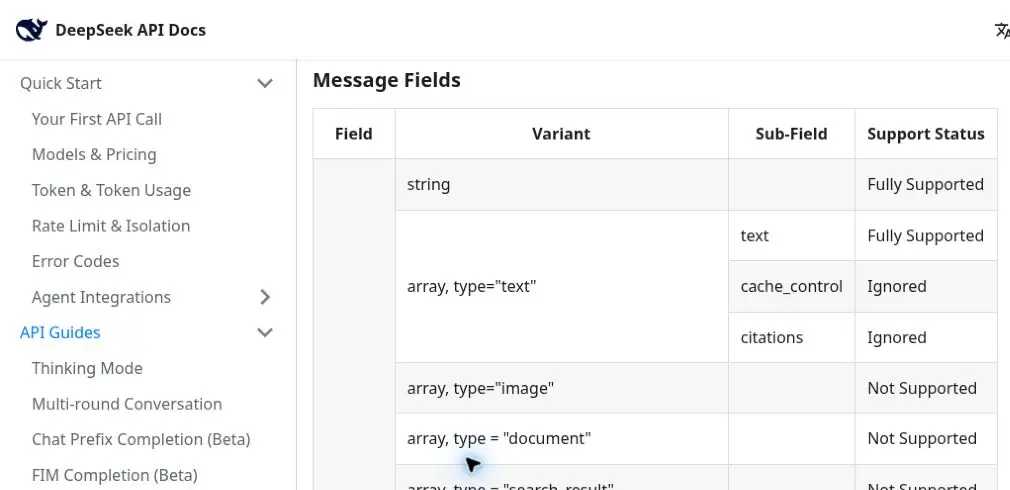1010x490 pixels.
Task: Click Ignored status for cache_control
Action: pos(926,287)
